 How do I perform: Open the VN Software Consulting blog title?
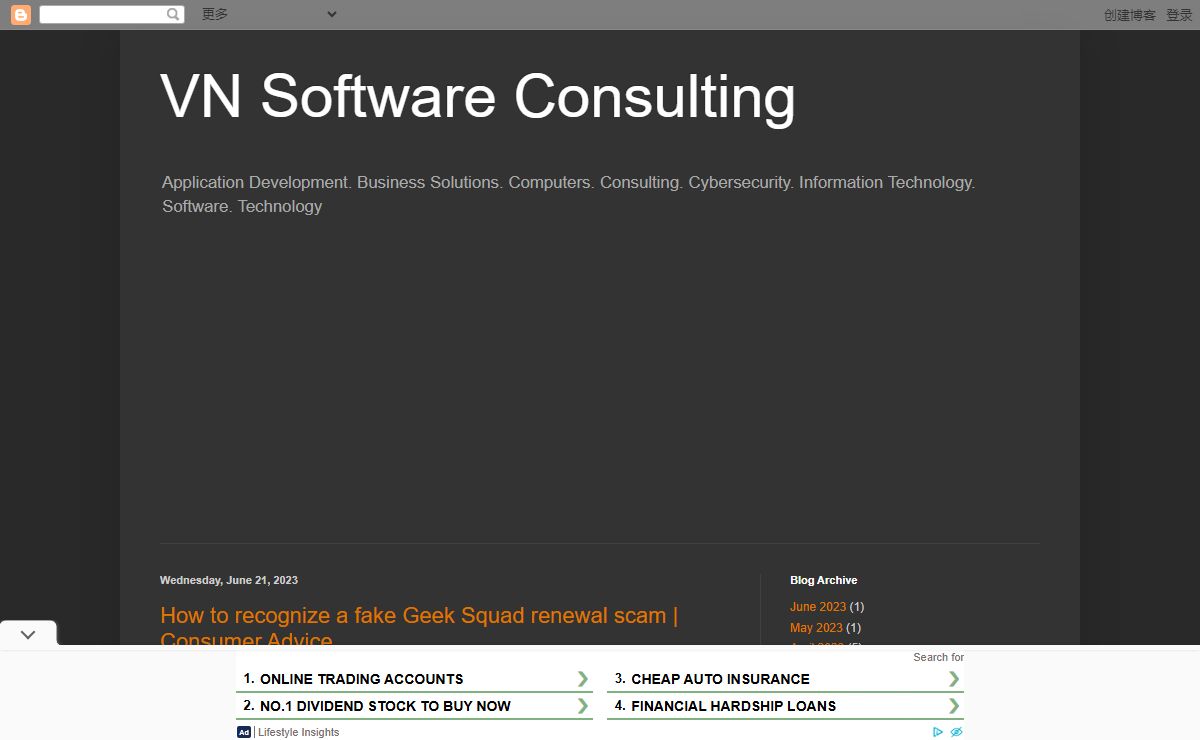click(478, 97)
